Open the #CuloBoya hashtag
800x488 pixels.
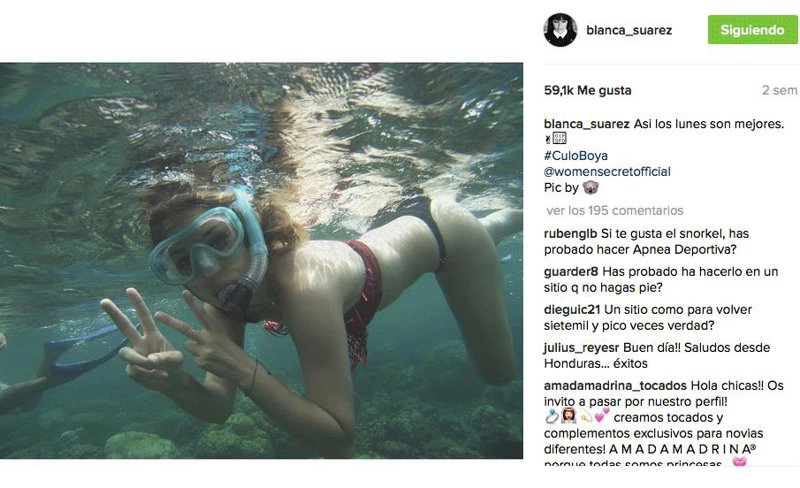pos(576,155)
